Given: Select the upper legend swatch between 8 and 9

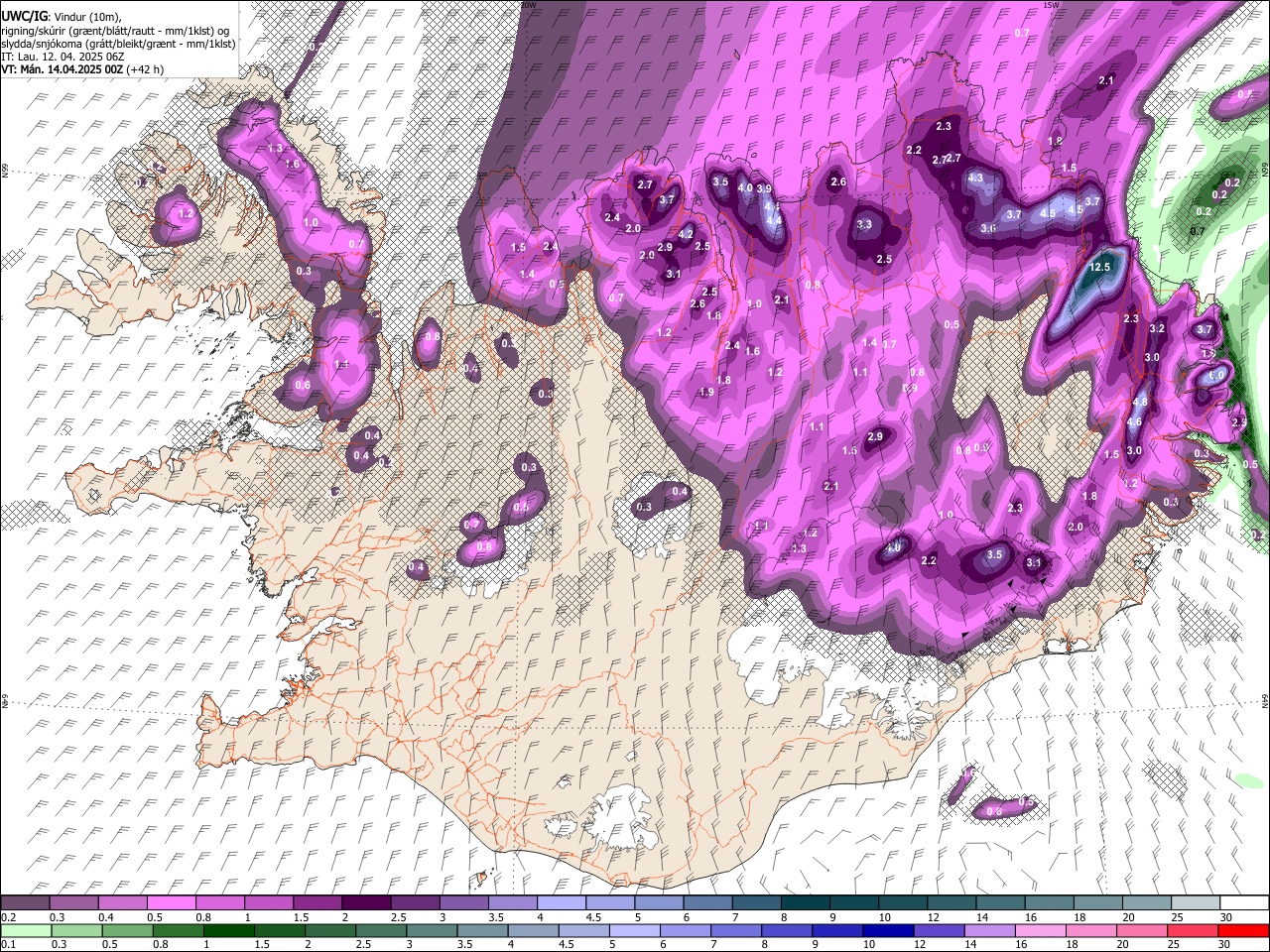Looking at the screenshot, I should pos(805,902).
